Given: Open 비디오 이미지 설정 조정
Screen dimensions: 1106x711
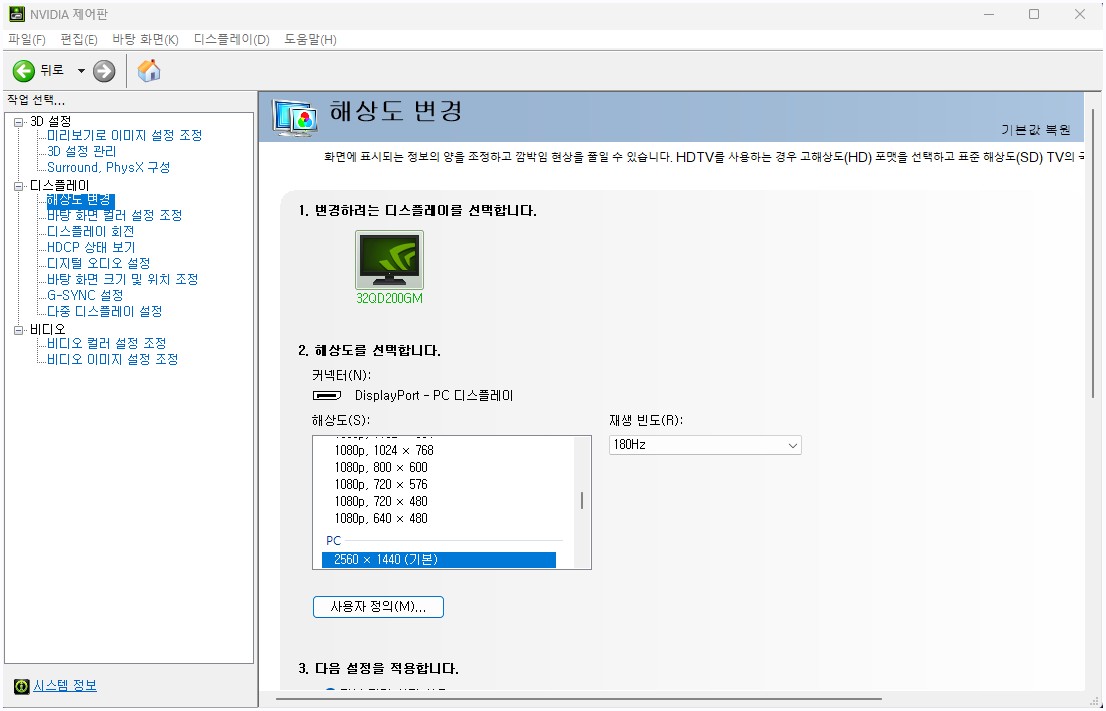Looking at the screenshot, I should (113, 360).
